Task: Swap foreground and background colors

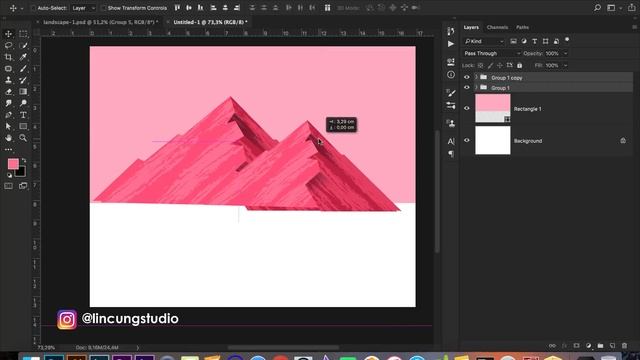Action: 24,160
